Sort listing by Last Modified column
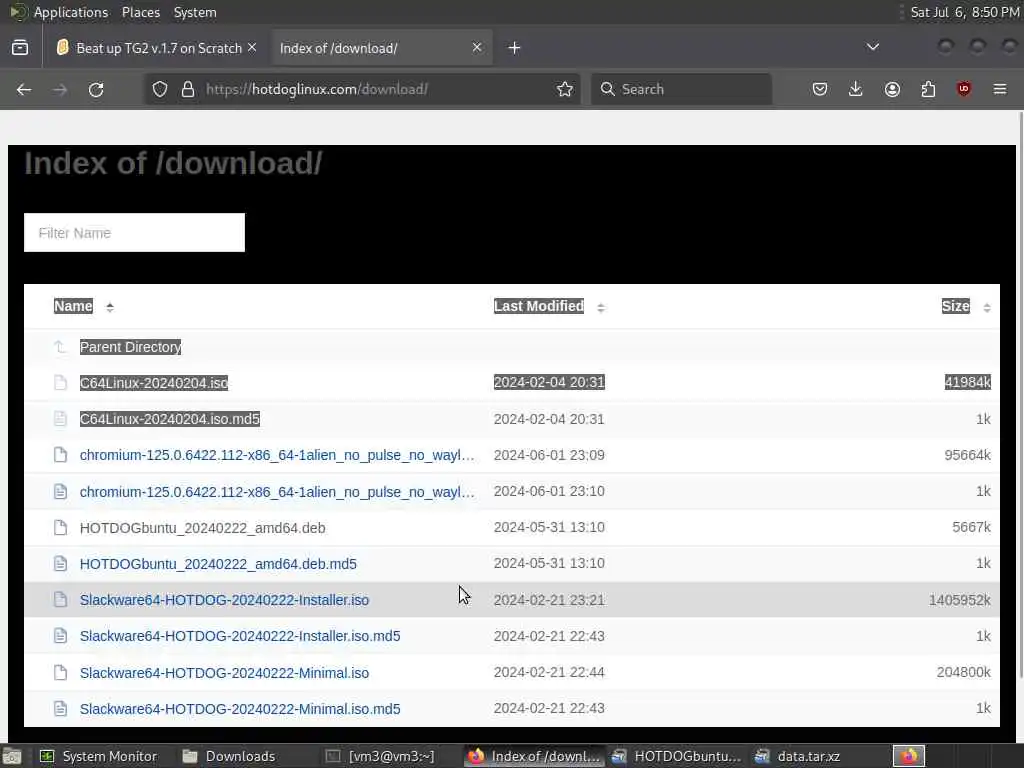1024x768 pixels. (539, 306)
